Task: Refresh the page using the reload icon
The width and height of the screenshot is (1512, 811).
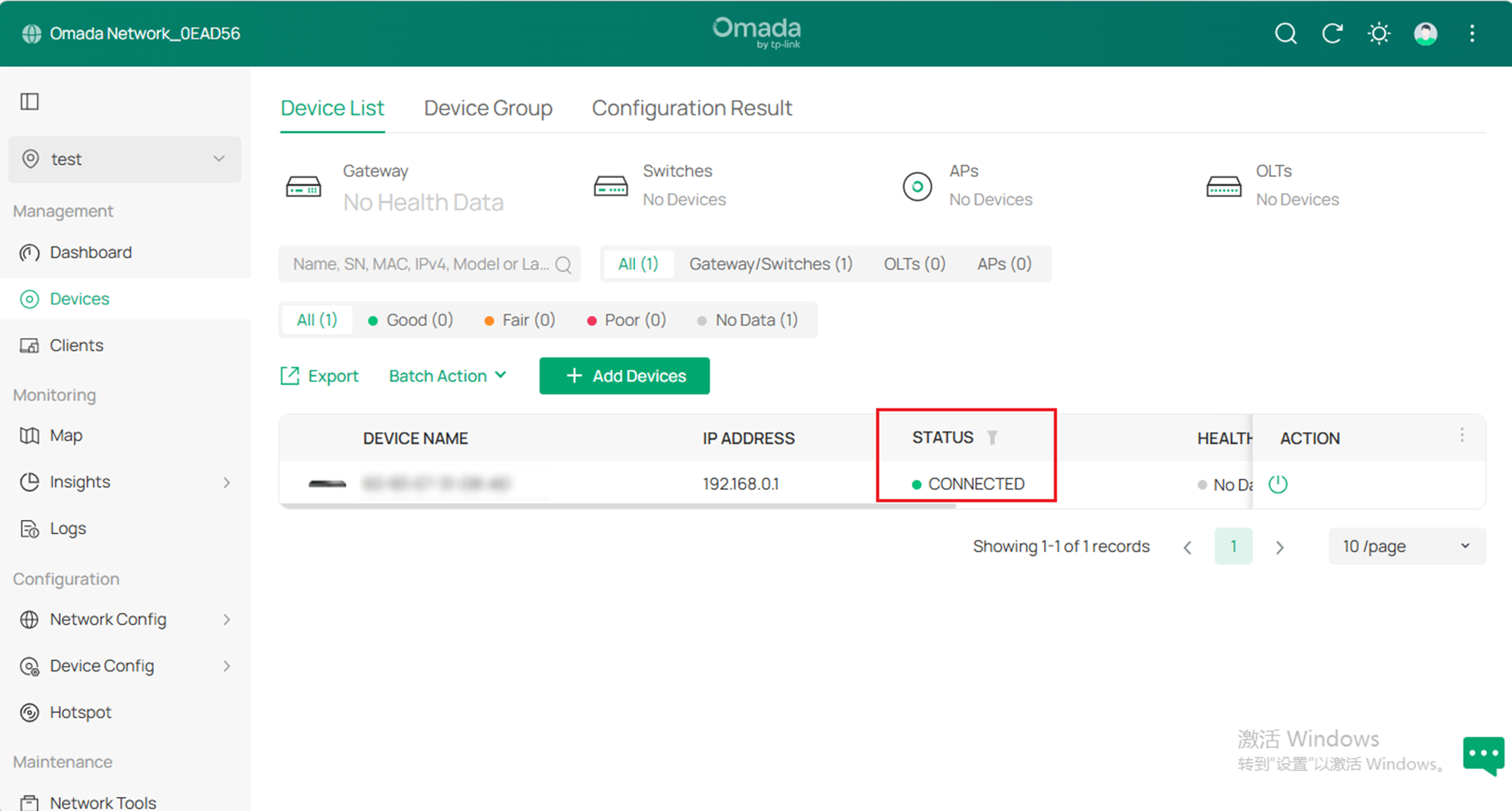Action: (1332, 33)
